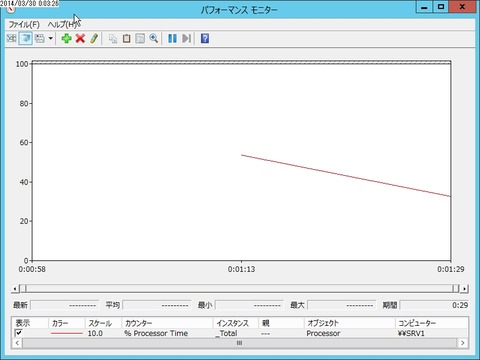Click the 最新 value field
Image resolution: width=480 pixels, height=360 pixels.
pos(65,305)
